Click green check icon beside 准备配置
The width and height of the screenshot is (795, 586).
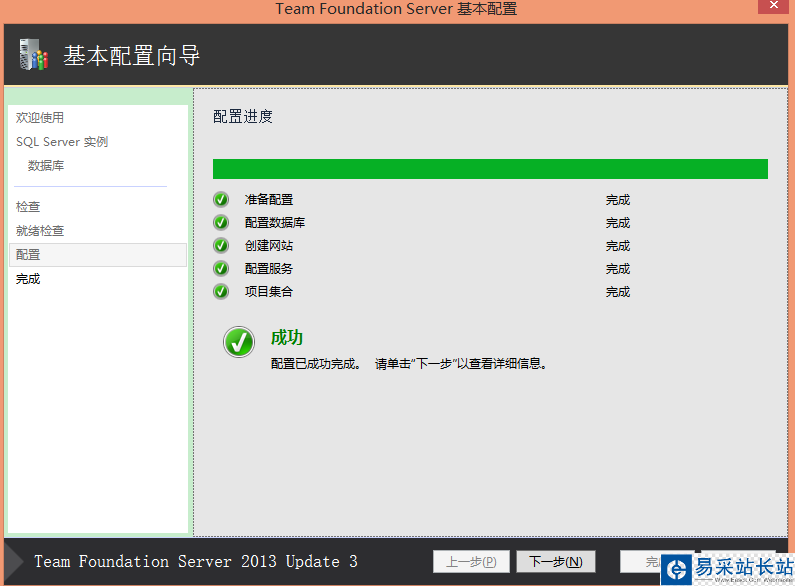[221, 200]
